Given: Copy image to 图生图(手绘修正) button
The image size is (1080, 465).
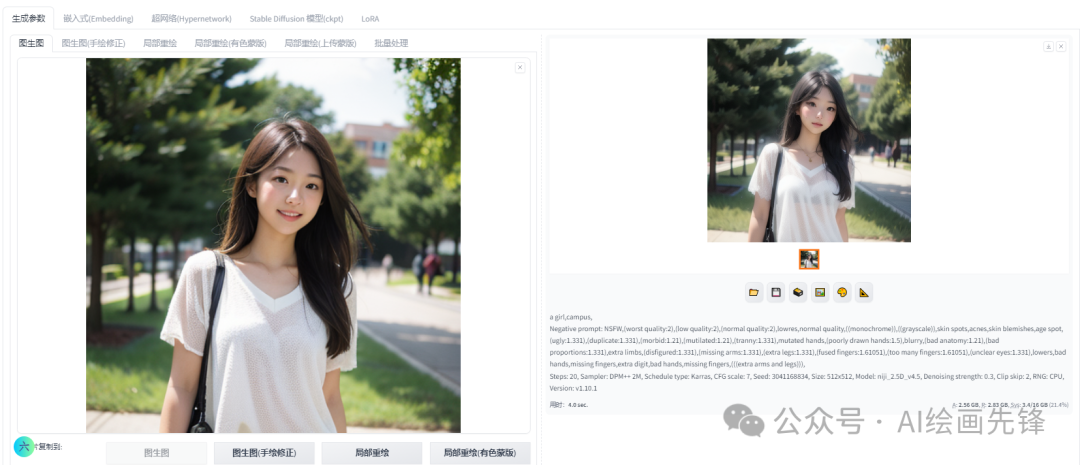Looking at the screenshot, I should 264,453.
